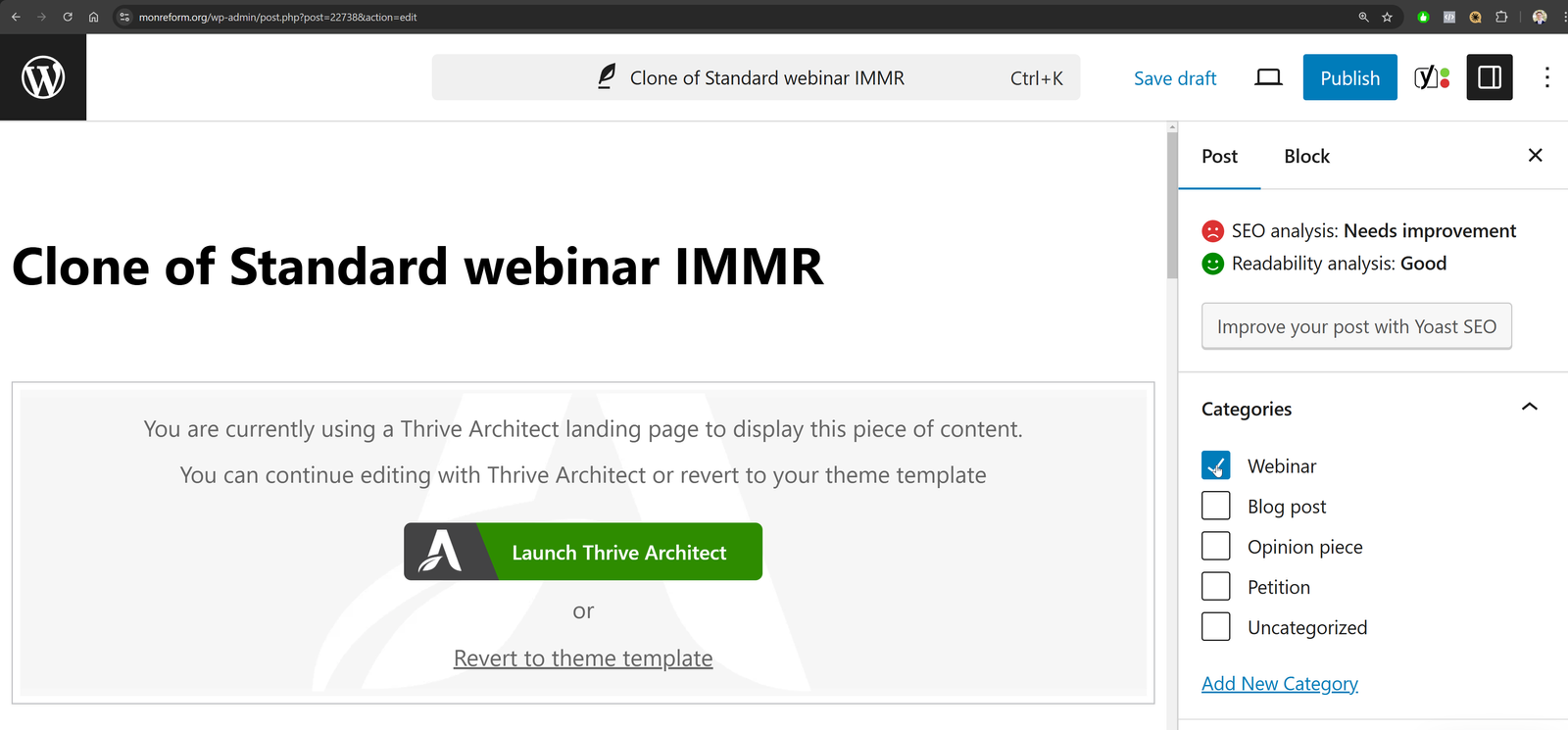Image resolution: width=1568 pixels, height=730 pixels.
Task: Open the browser Extensions puzzle icon
Action: 1500,17
